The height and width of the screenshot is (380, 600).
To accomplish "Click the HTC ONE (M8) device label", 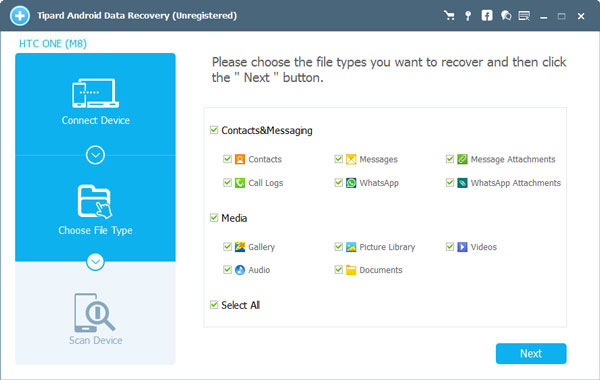I will [53, 44].
